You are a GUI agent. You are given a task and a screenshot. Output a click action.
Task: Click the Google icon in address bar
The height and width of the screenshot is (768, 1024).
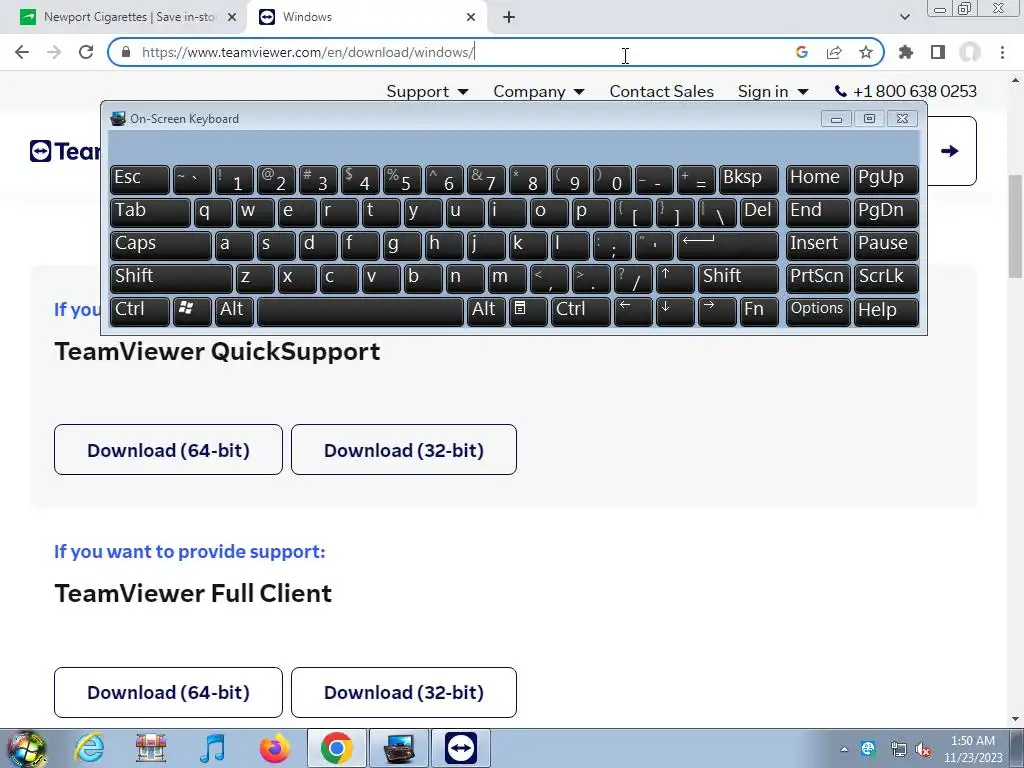click(x=802, y=52)
